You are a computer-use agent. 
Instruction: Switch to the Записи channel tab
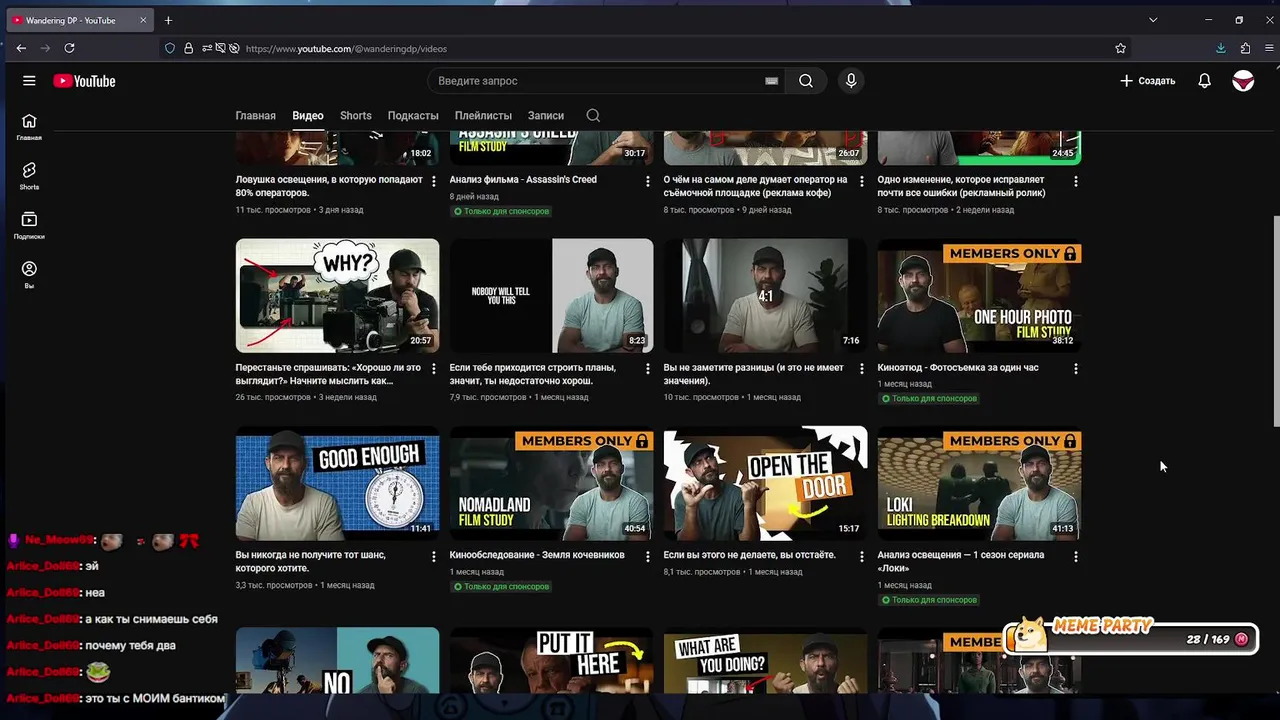pyautogui.click(x=546, y=116)
